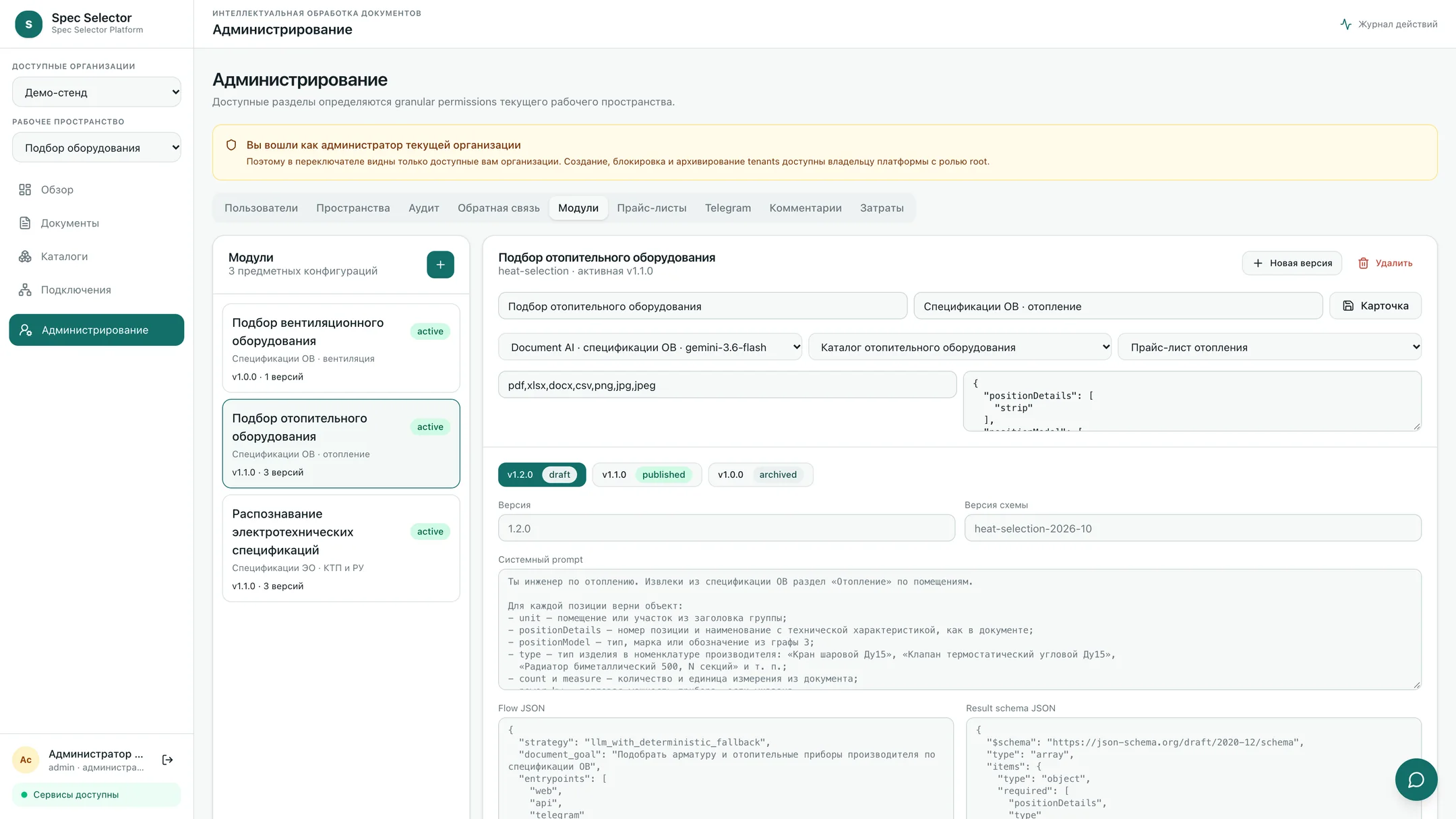1456x819 pixels.
Task: Add a new module with the plus button
Action: click(440, 264)
